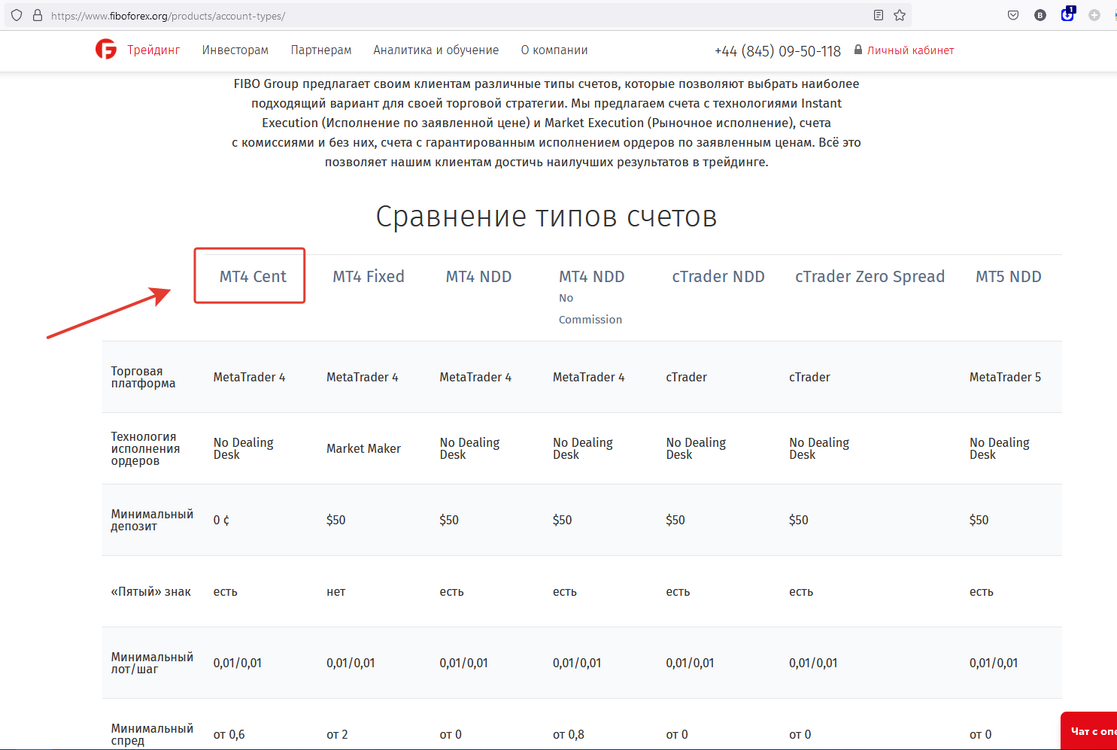This screenshot has width=1117, height=750.
Task: Bookmark this page with the star icon
Action: pyautogui.click(x=900, y=15)
